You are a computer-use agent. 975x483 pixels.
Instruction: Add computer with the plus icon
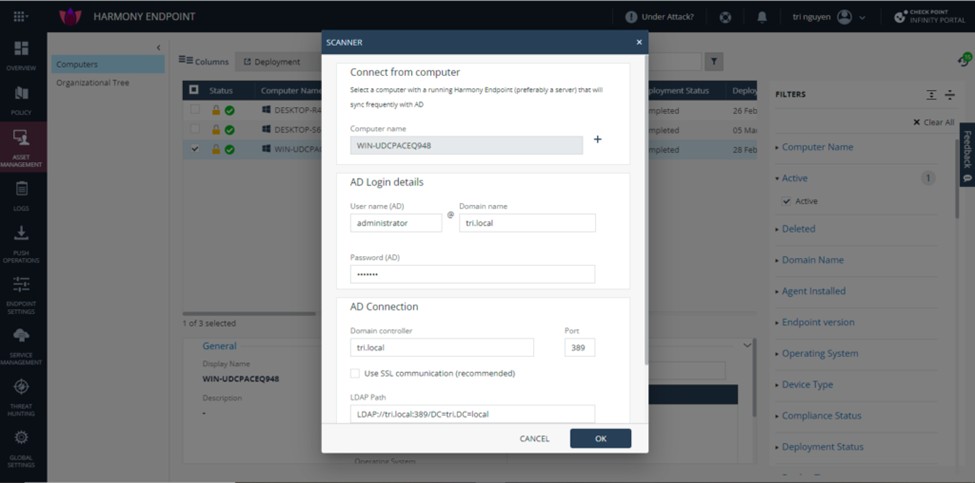[x=598, y=139]
